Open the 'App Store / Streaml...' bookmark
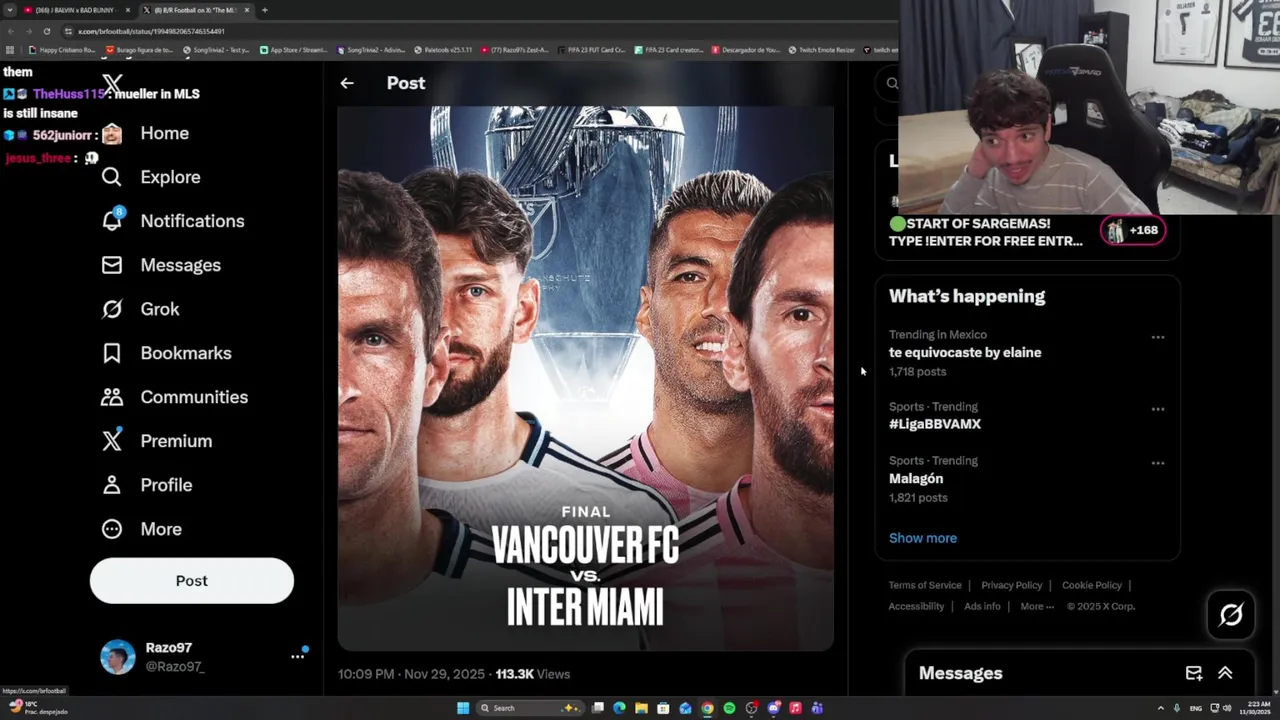The image size is (1280, 720). [x=293, y=49]
